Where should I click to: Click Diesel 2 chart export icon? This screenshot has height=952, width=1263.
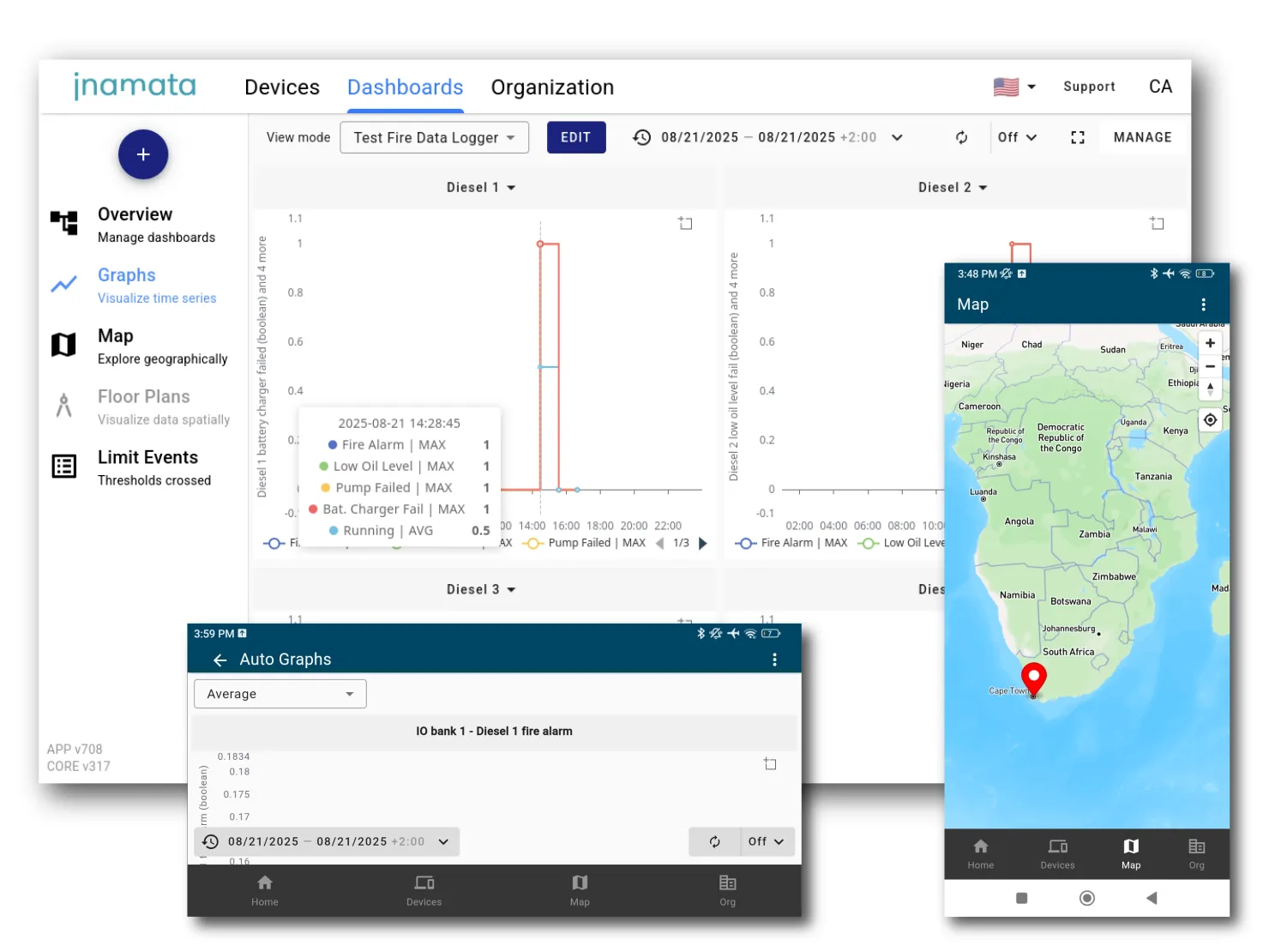point(1157,223)
